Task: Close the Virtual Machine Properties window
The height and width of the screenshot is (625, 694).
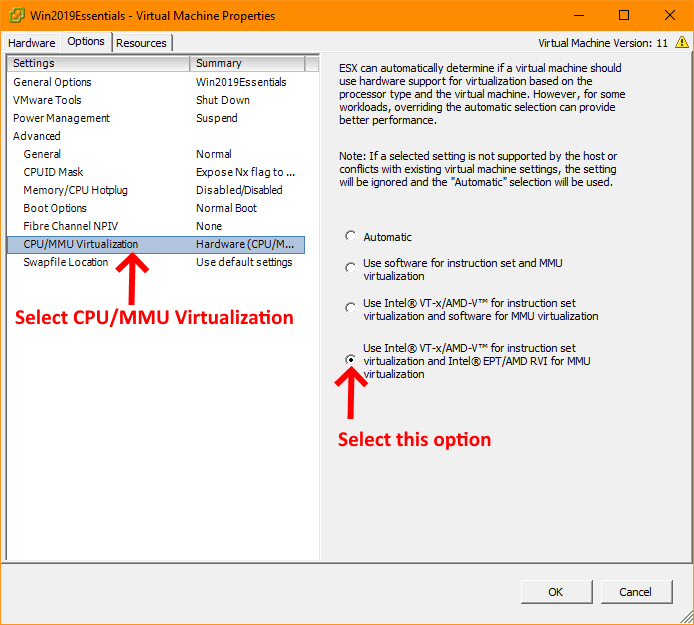Action: (x=670, y=15)
